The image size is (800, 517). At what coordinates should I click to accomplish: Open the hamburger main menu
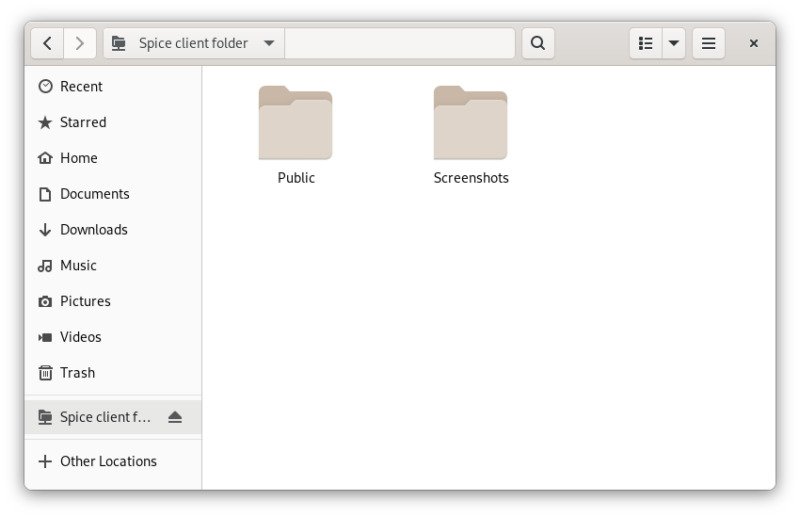coord(708,43)
